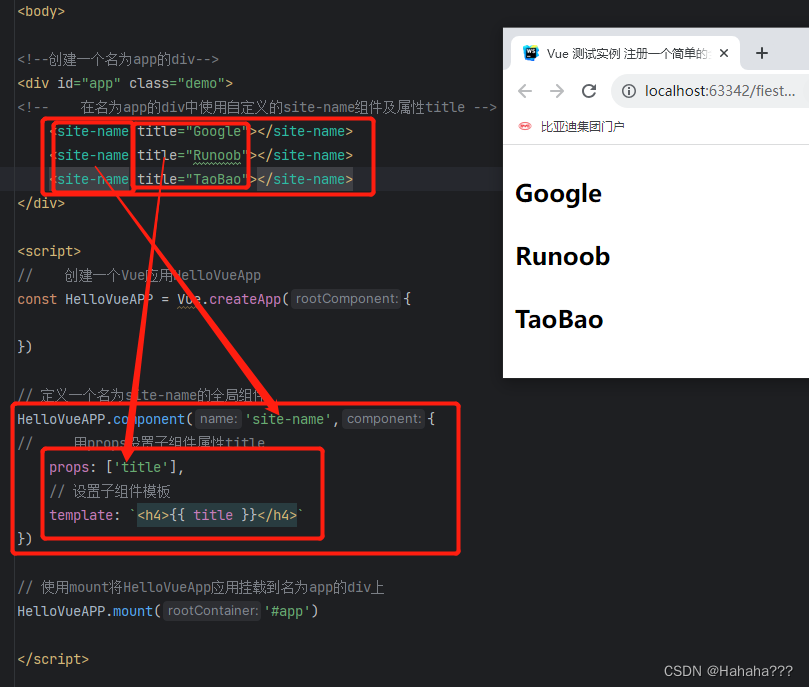This screenshot has width=809, height=687.
Task: Click HelloVueAPP.mount call
Action: pyautogui.click(x=85, y=611)
